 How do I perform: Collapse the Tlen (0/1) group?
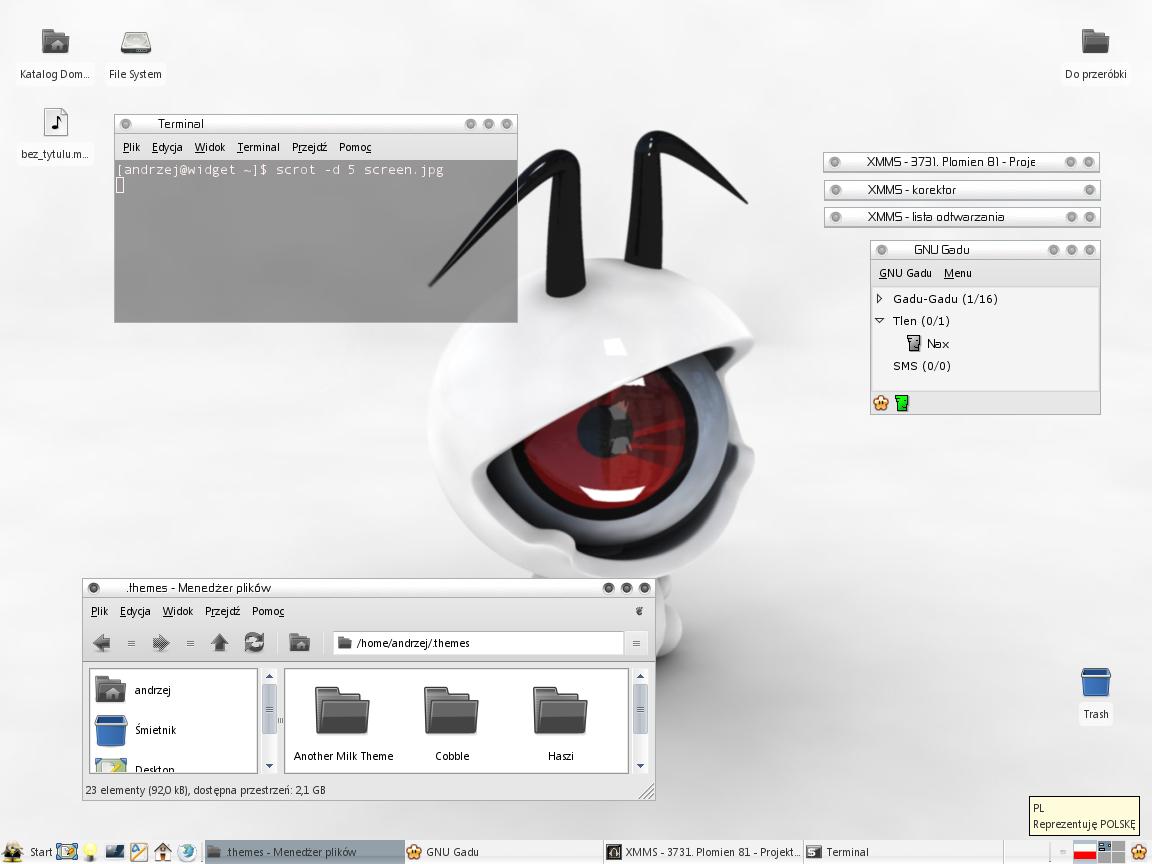(879, 320)
